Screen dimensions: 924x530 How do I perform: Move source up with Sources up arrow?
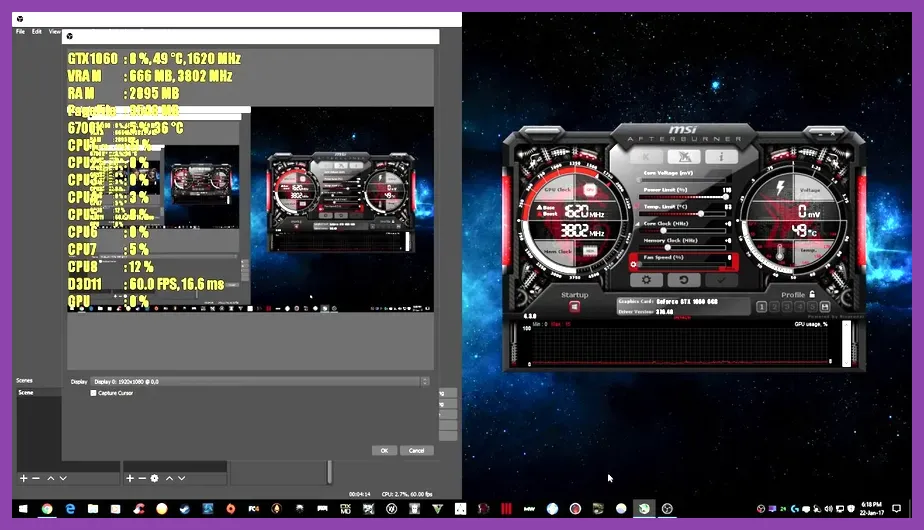point(169,478)
